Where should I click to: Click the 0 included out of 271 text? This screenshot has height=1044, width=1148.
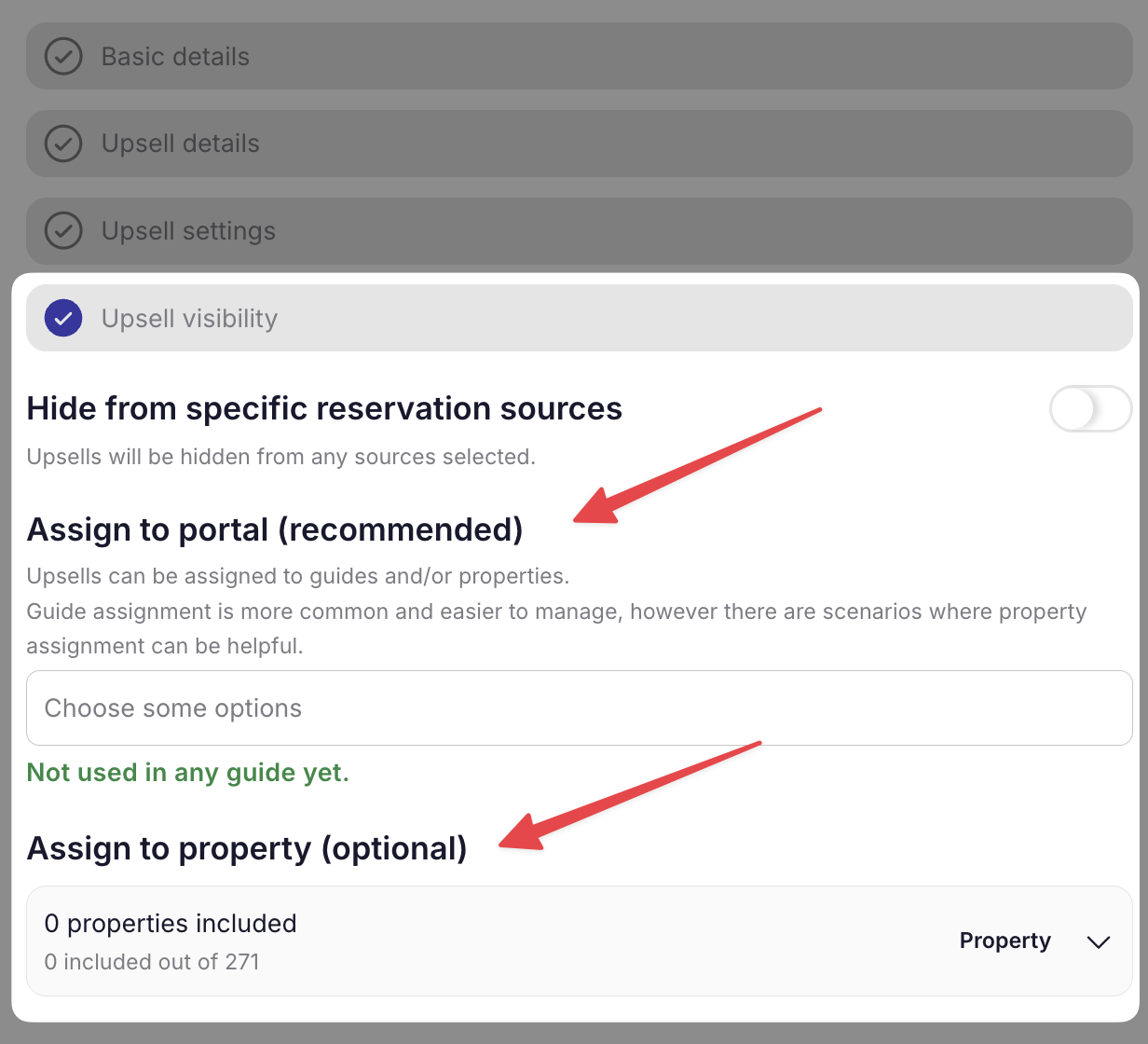[152, 962]
